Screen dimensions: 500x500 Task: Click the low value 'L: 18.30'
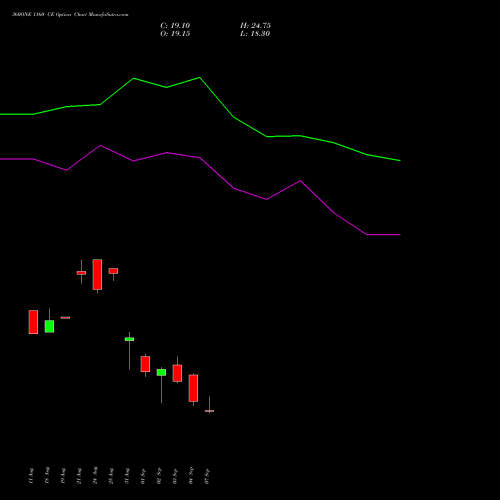(255, 34)
